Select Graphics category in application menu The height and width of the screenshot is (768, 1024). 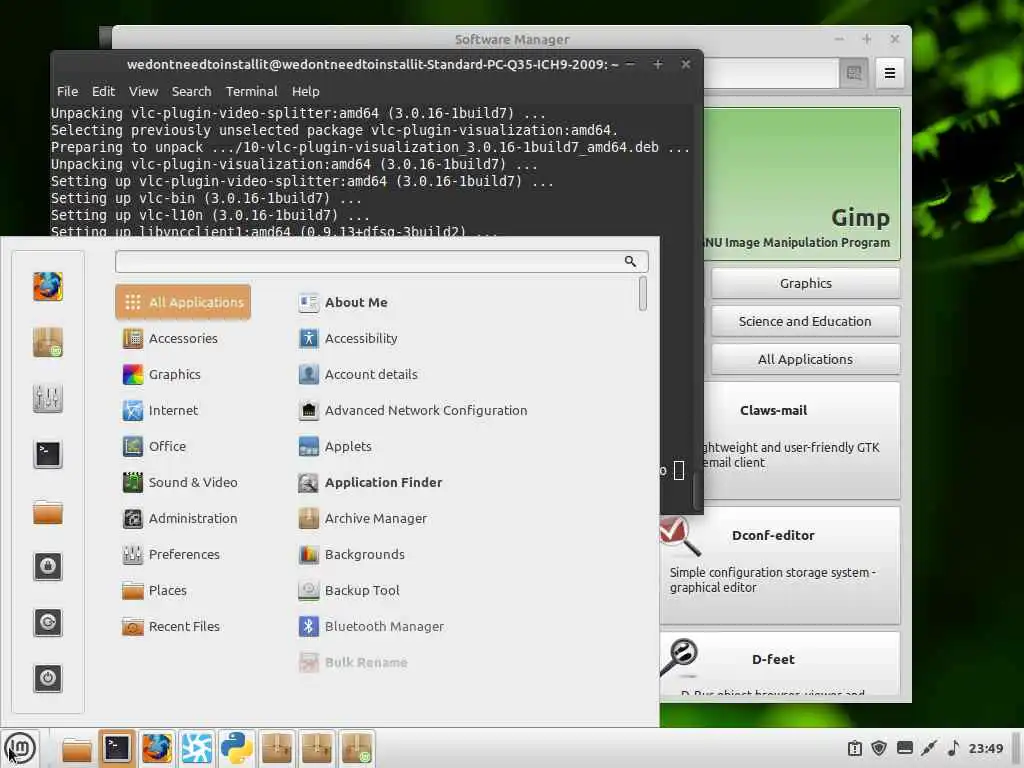[183, 374]
